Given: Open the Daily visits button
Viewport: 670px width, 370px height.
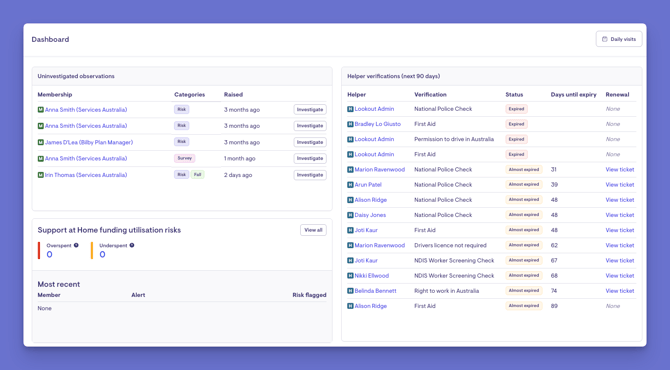Looking at the screenshot, I should click(619, 39).
